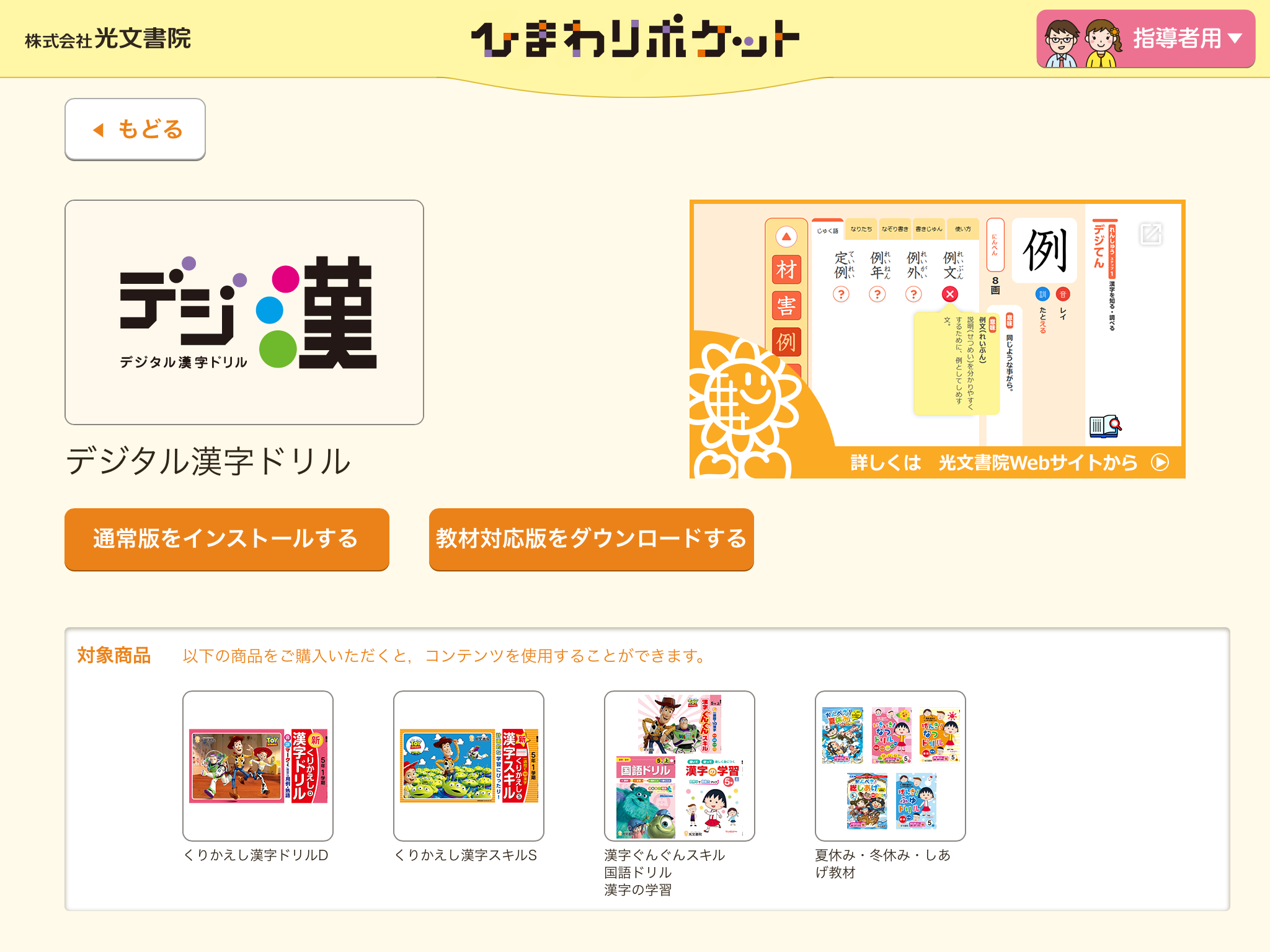The width and height of the screenshot is (1270, 952).
Task: Open the 指導者用 dropdown menu
Action: pos(1145,38)
